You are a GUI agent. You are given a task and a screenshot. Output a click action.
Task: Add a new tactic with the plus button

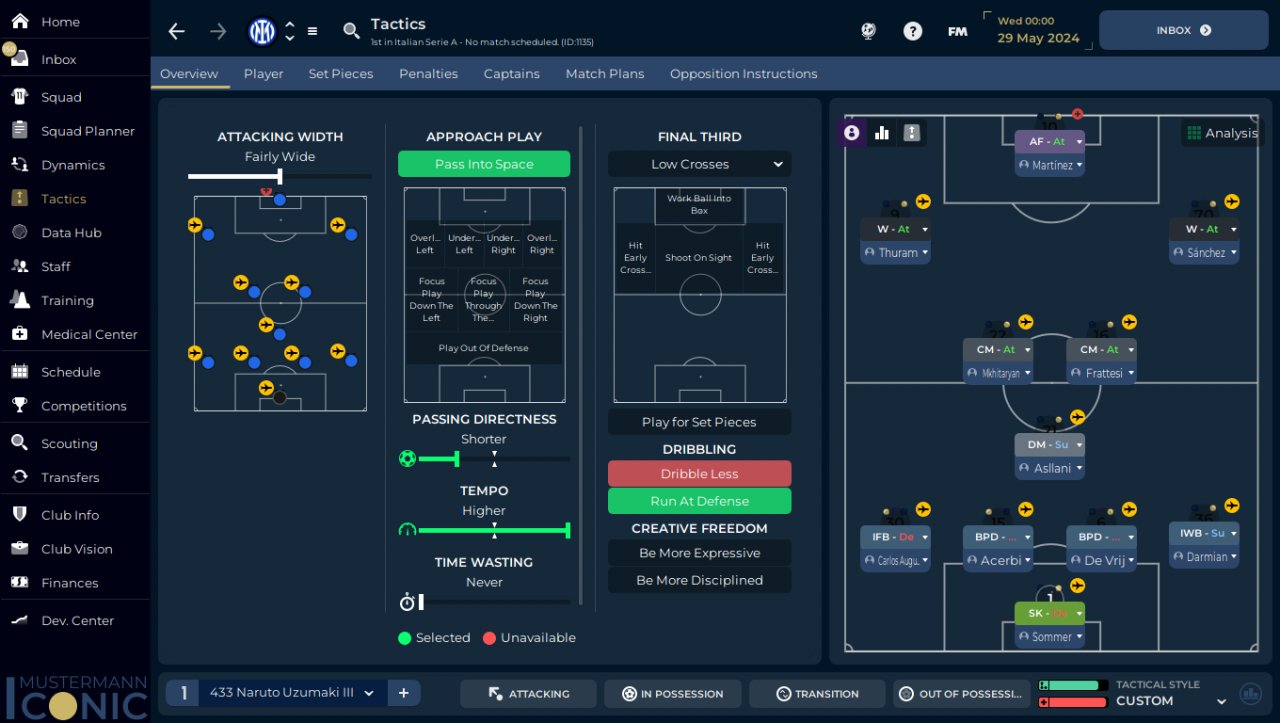[x=404, y=693]
